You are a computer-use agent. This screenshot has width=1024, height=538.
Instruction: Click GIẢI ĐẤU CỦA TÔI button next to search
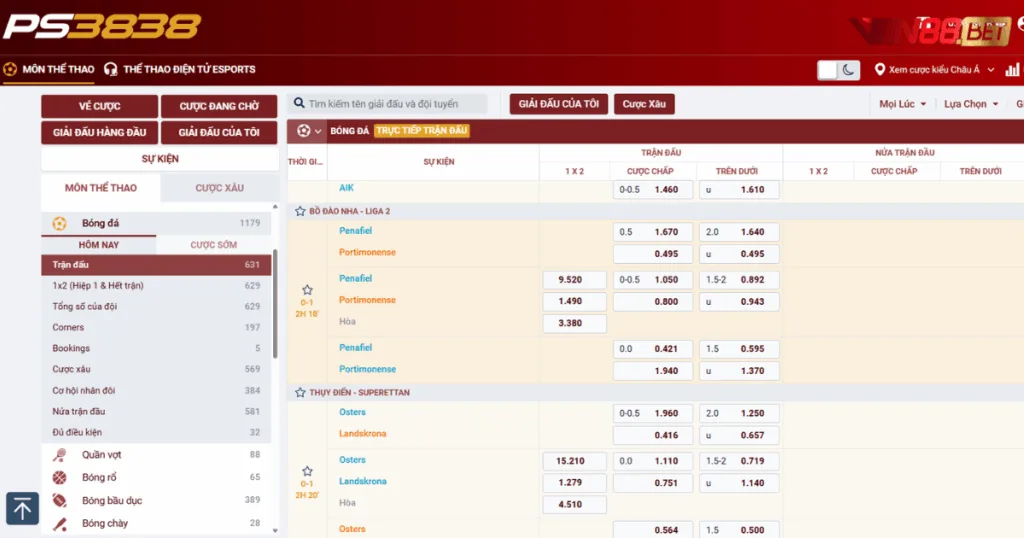559,104
